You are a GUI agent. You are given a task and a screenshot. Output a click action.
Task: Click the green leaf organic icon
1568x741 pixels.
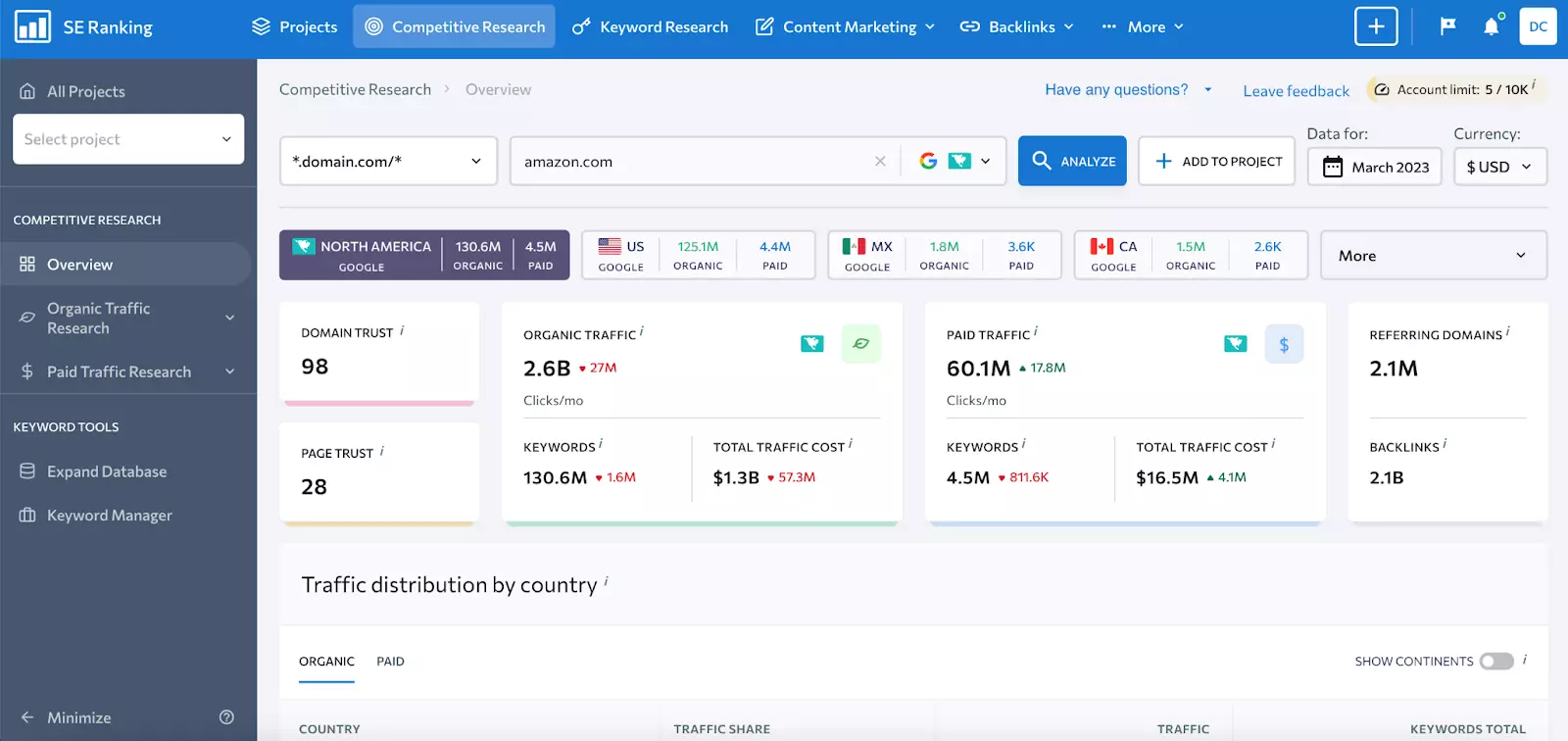860,344
